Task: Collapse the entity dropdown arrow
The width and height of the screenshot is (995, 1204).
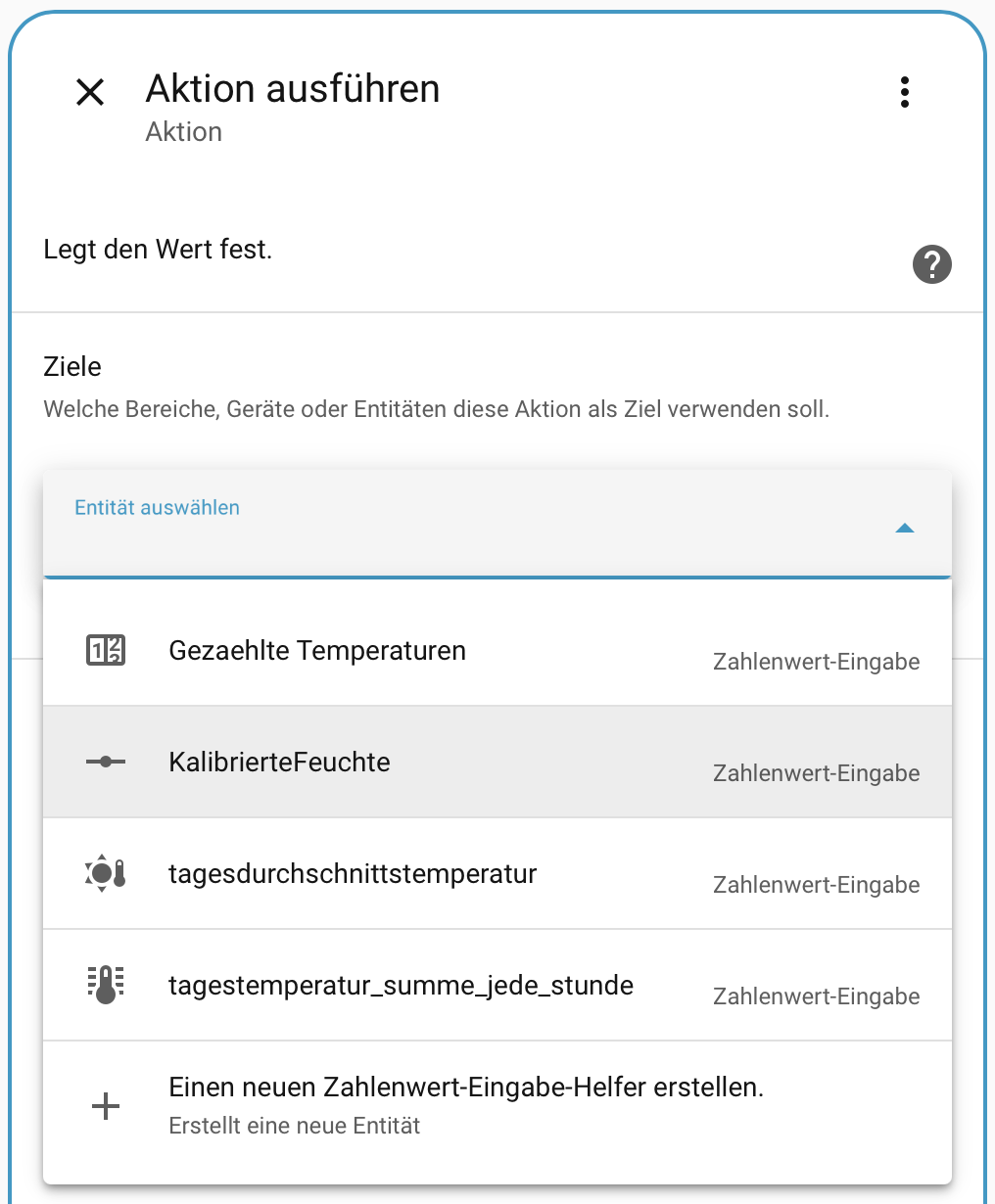Action: pyautogui.click(x=904, y=529)
